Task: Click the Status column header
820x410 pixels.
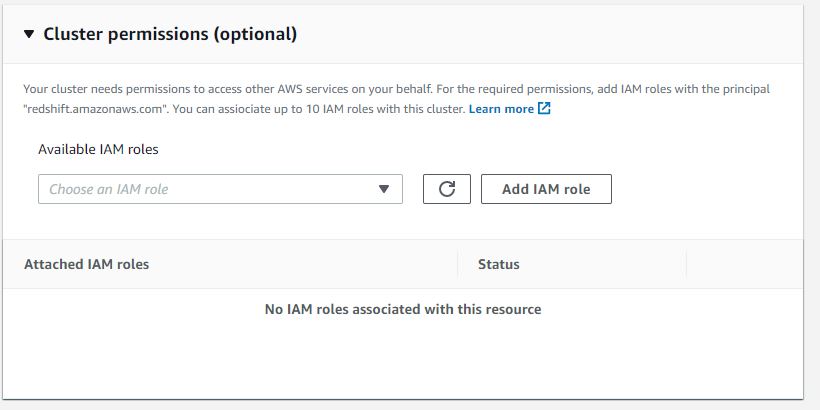Action: (x=499, y=265)
